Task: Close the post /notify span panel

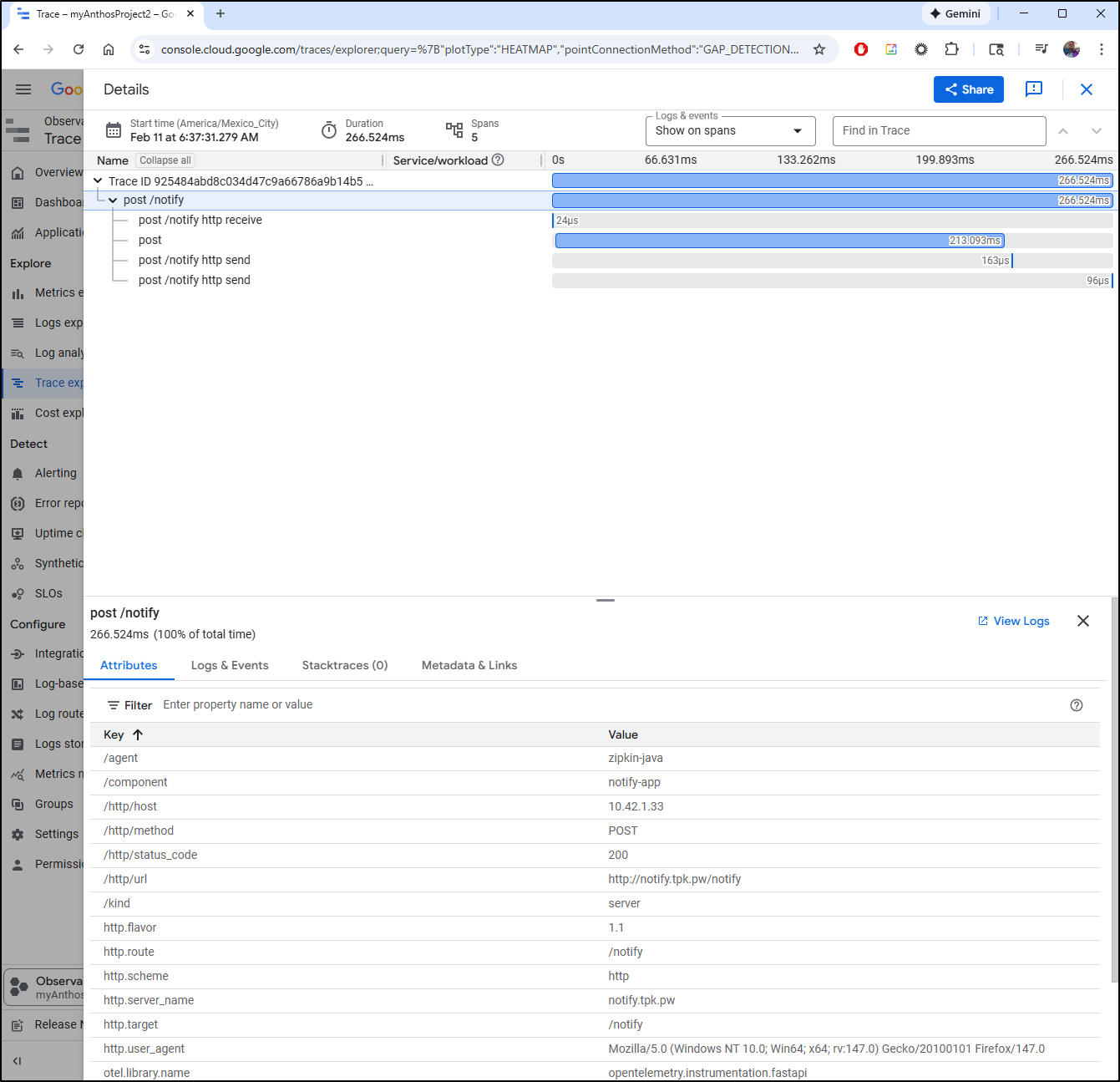Action: pos(1082,621)
